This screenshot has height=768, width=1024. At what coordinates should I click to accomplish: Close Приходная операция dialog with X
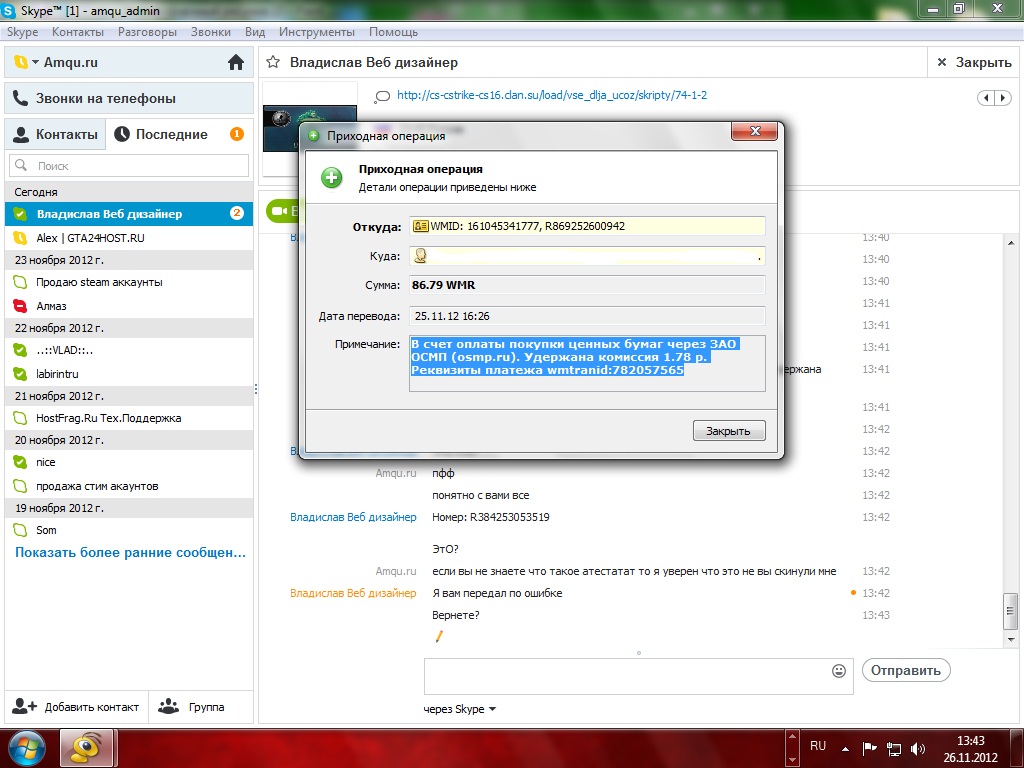point(754,131)
